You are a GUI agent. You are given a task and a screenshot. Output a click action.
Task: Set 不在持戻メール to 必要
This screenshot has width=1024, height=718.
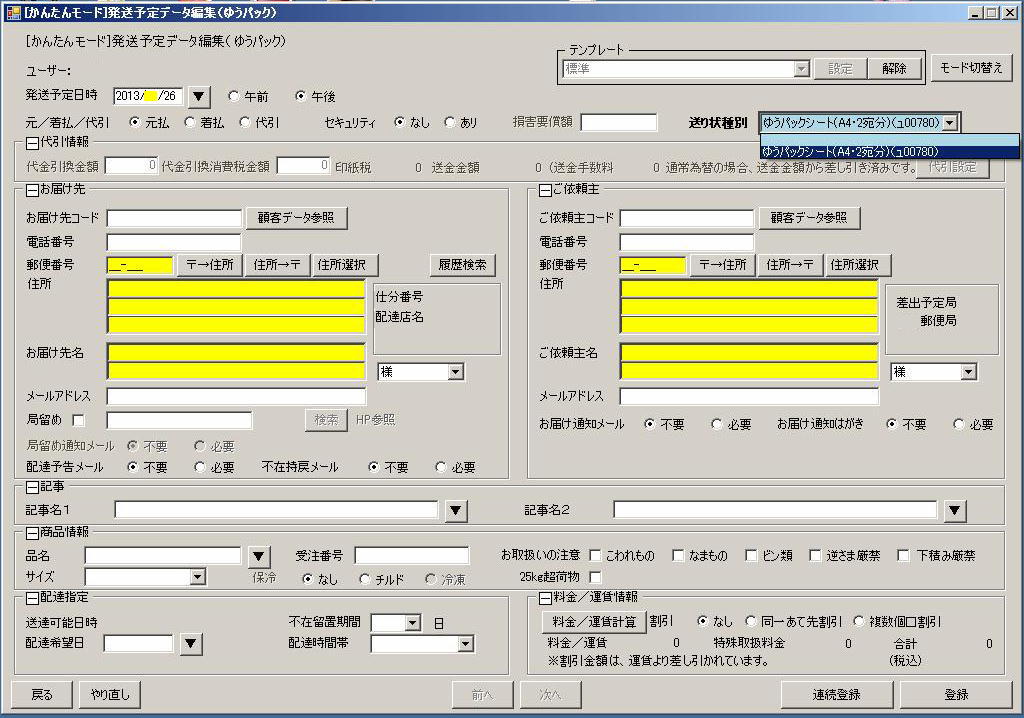click(441, 467)
